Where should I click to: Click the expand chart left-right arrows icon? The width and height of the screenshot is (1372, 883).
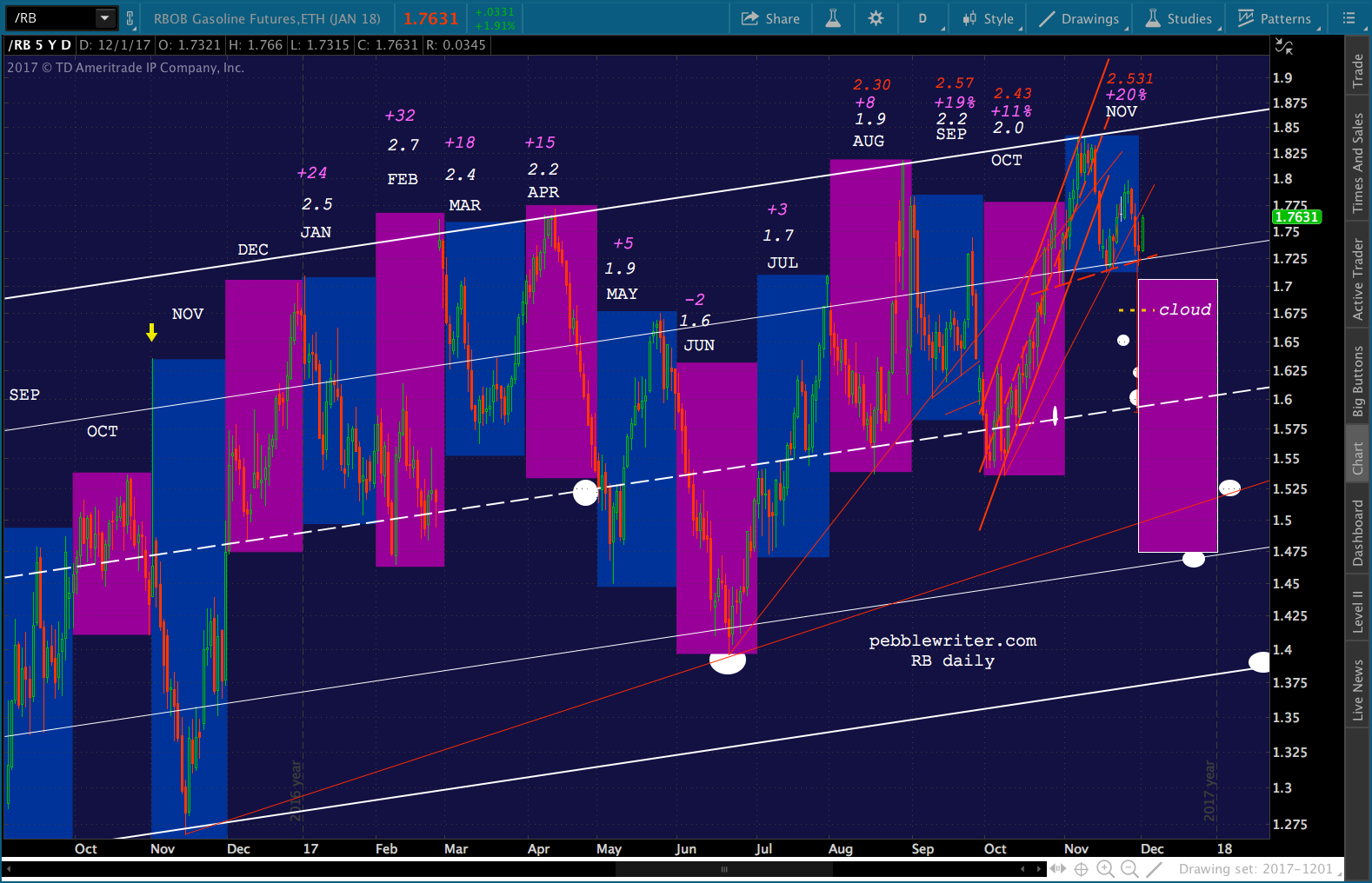[1057, 869]
